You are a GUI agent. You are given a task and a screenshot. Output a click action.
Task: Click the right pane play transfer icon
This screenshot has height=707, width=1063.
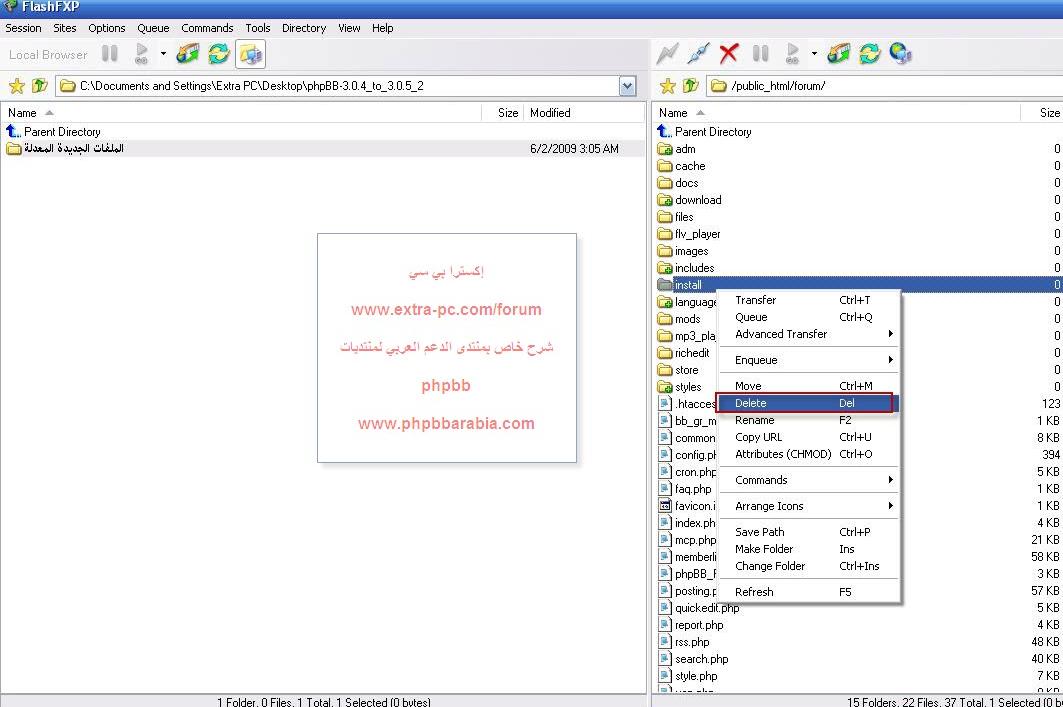pos(792,54)
